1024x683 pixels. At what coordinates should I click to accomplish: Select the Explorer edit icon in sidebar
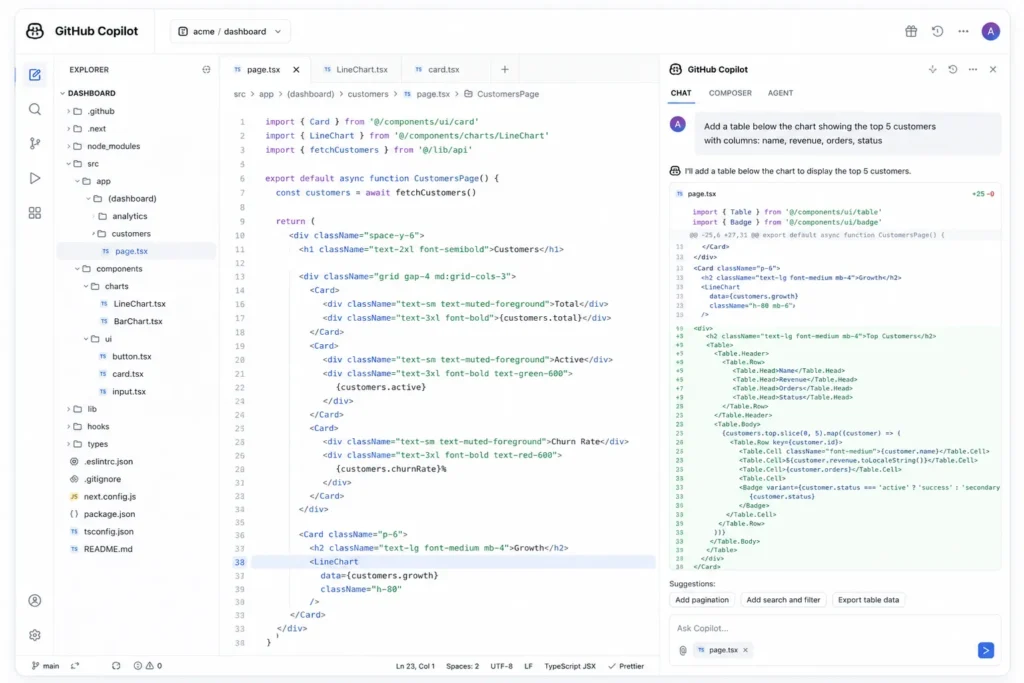(x=35, y=74)
